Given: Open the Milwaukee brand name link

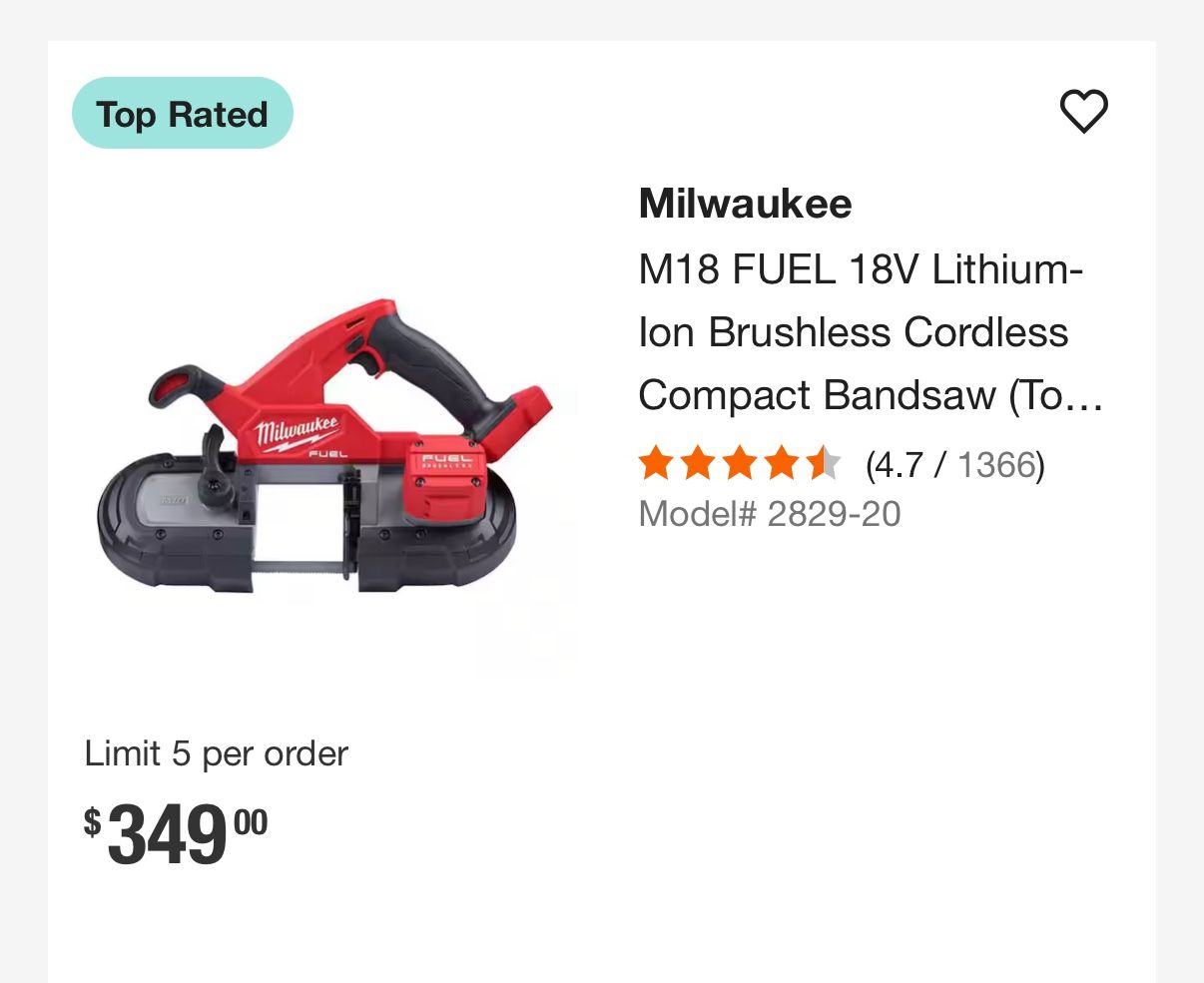Looking at the screenshot, I should [745, 204].
